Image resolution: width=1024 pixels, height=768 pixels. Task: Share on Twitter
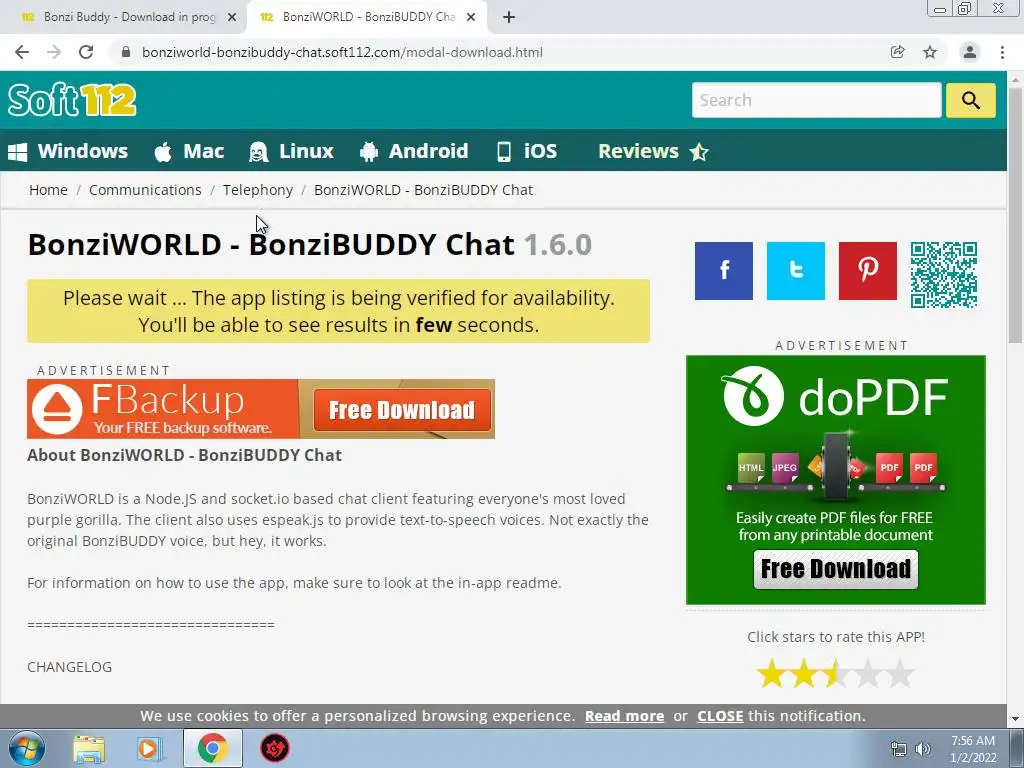[795, 270]
